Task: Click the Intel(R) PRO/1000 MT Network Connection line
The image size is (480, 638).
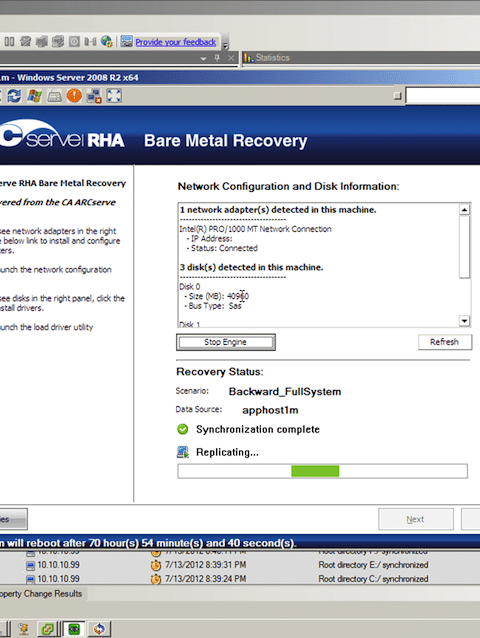Action: [x=255, y=229]
